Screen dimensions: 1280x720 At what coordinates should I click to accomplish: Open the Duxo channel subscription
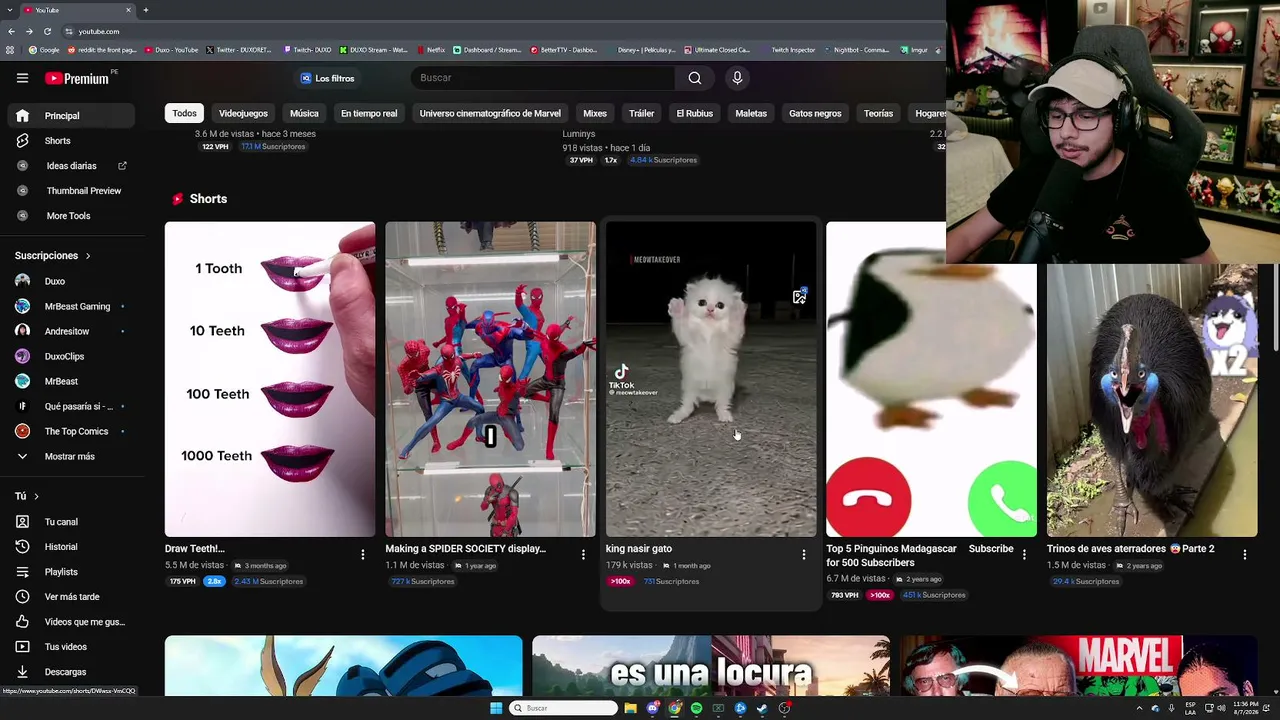coord(70,281)
